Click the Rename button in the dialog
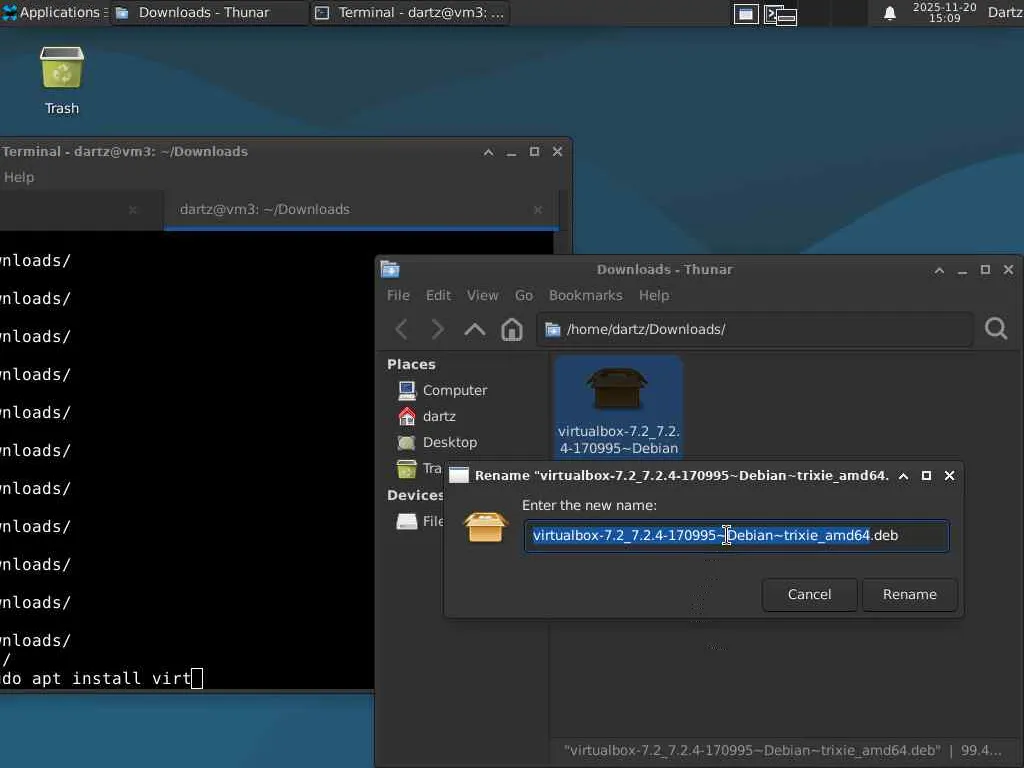The width and height of the screenshot is (1024, 768). click(x=910, y=594)
